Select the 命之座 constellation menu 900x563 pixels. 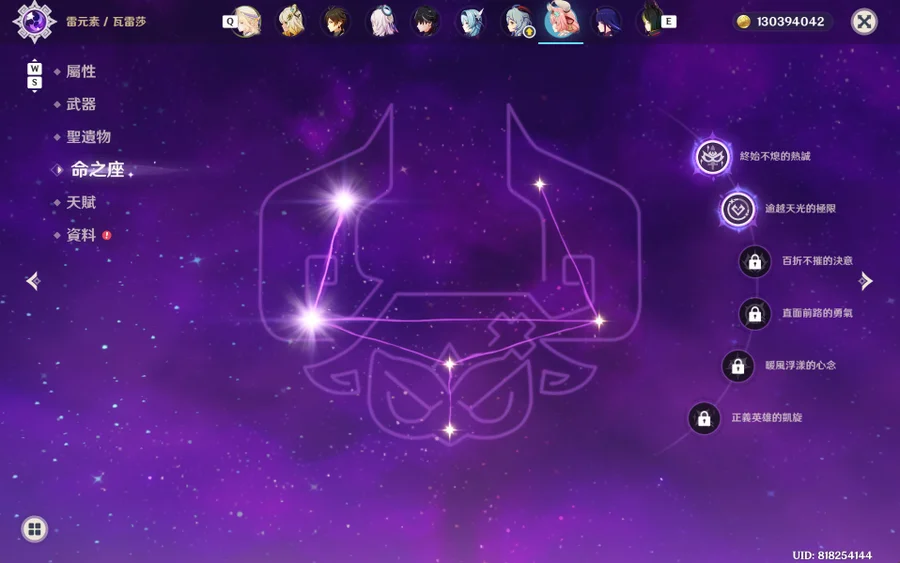(98, 169)
